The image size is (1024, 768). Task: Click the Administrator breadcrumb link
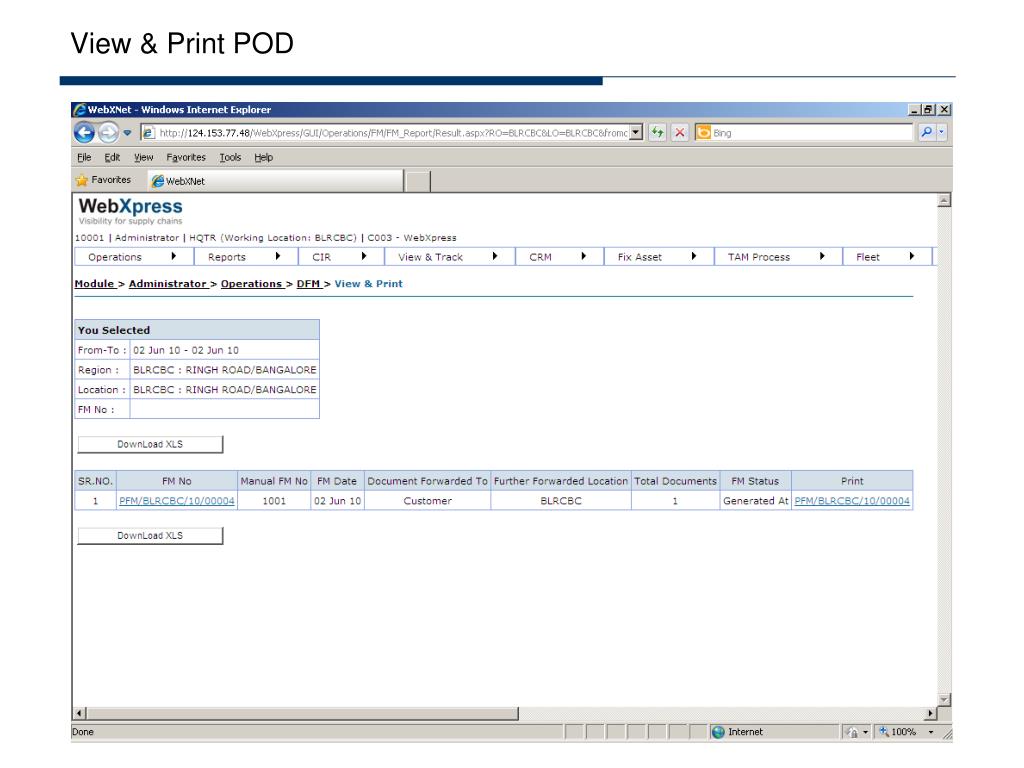(x=167, y=284)
